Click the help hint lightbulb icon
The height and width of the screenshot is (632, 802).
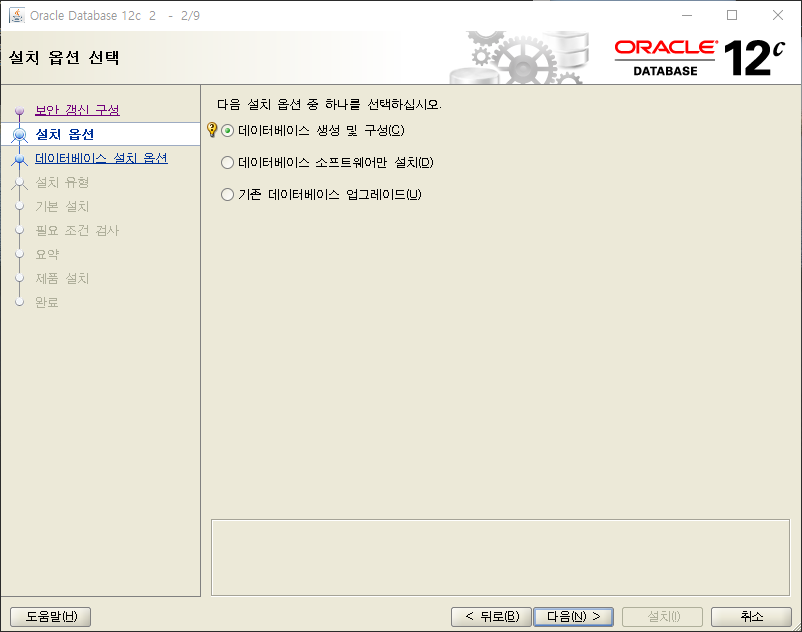tap(212, 130)
